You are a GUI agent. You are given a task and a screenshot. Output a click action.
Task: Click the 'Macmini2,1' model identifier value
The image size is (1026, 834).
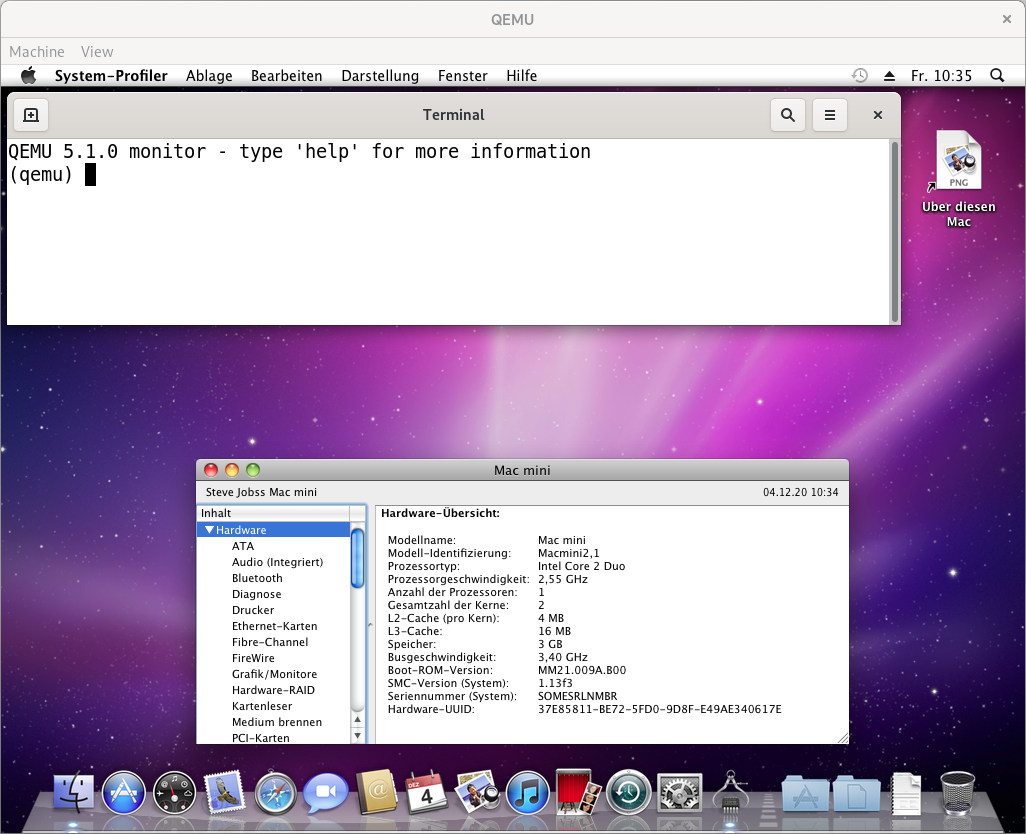click(569, 553)
